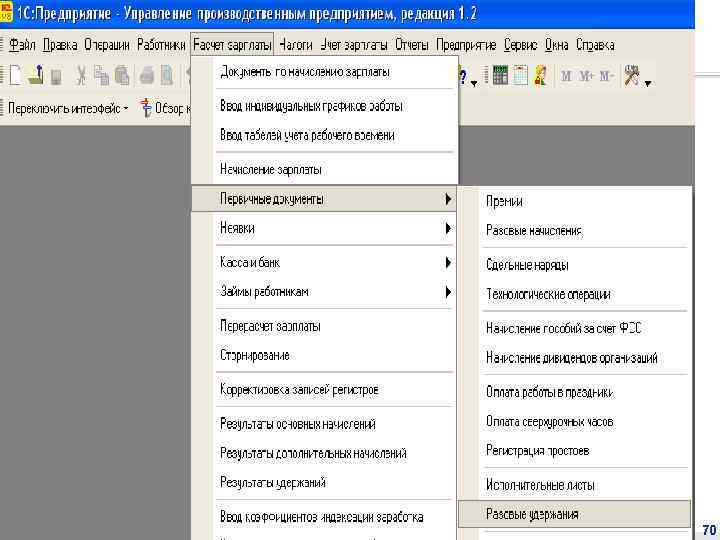Image resolution: width=720 pixels, height=540 pixels.
Task: Select Результаты дополнительных начислений
Action: click(325, 453)
